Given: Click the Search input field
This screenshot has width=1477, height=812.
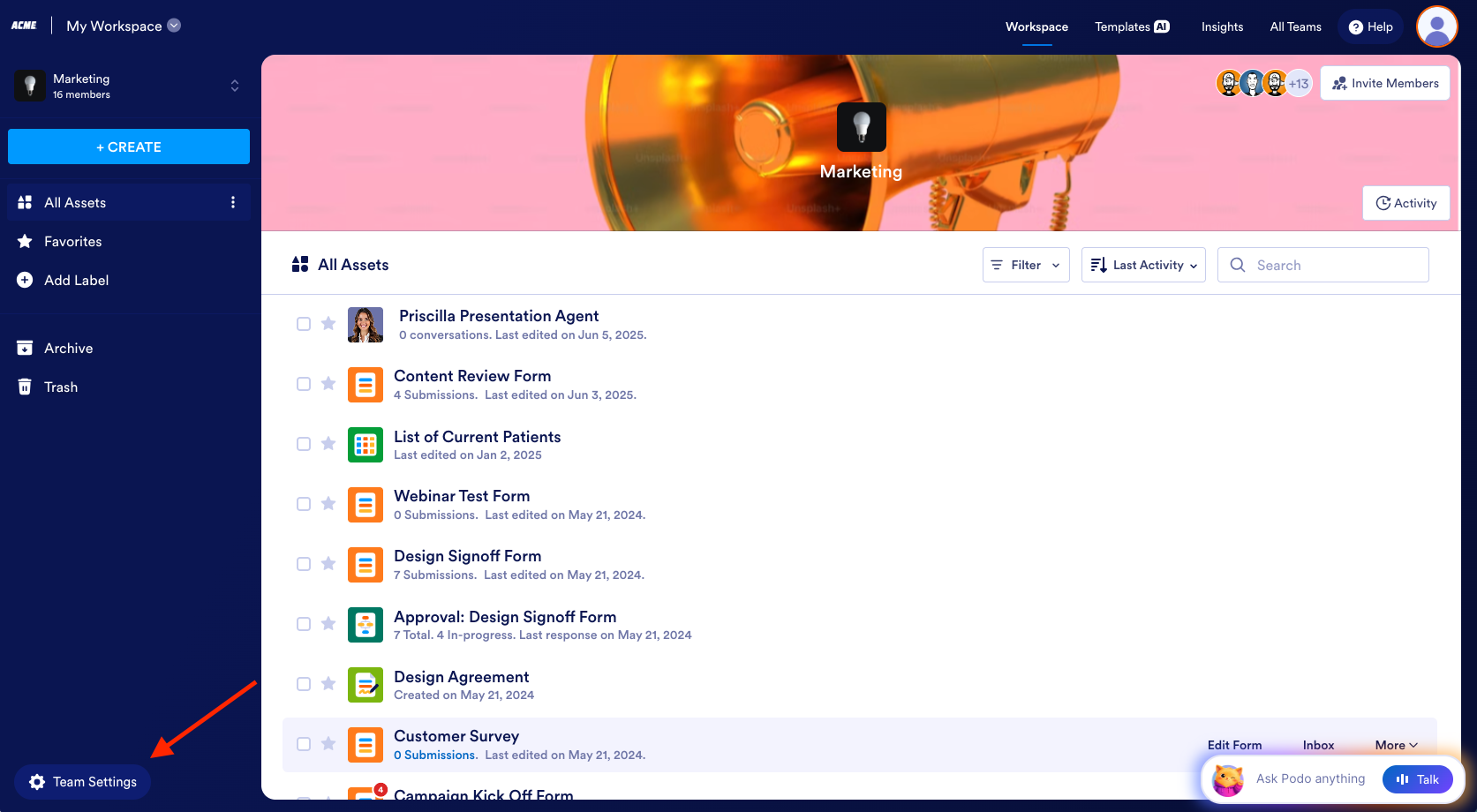Looking at the screenshot, I should (1323, 265).
